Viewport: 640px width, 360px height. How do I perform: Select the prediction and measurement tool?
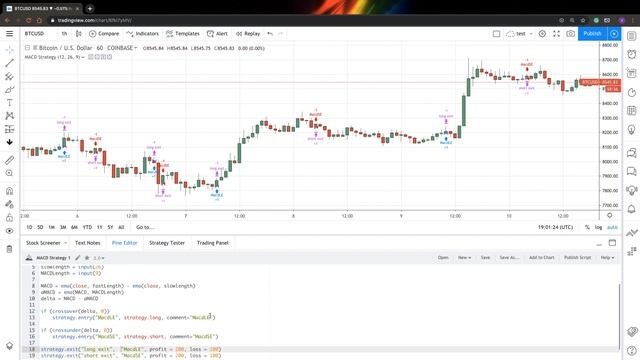pos(9,129)
